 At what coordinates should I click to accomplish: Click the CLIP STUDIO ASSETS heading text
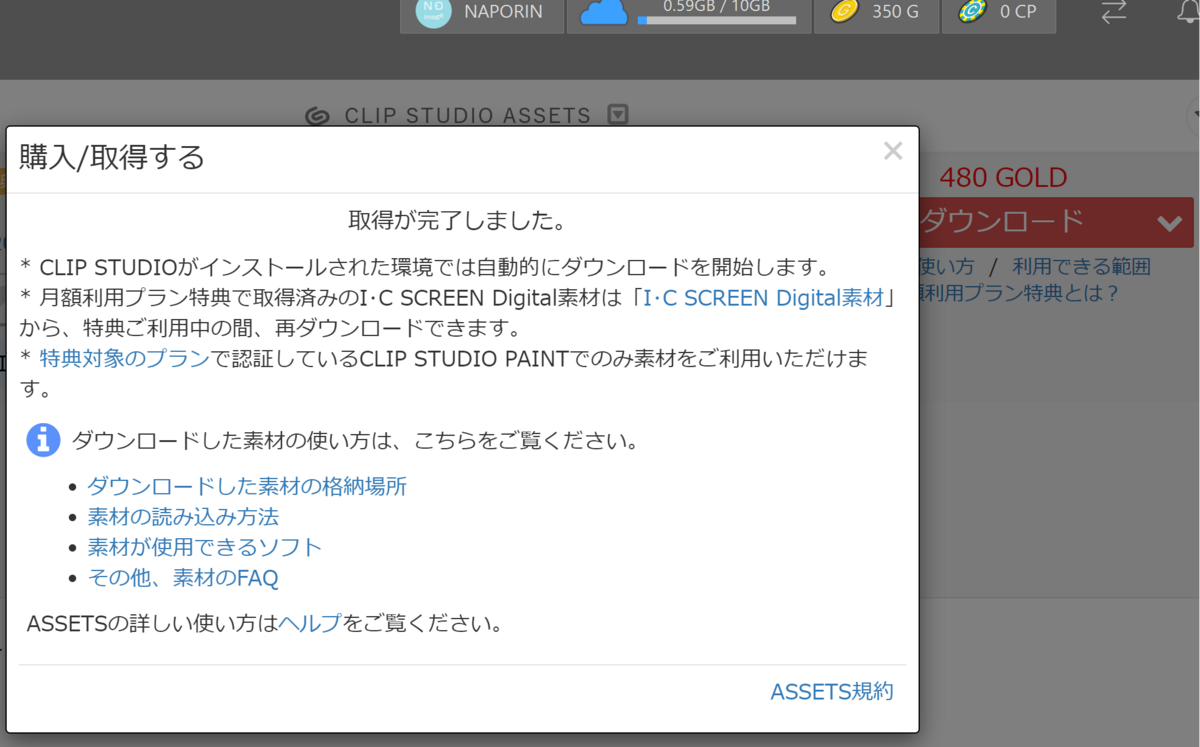(x=468, y=116)
